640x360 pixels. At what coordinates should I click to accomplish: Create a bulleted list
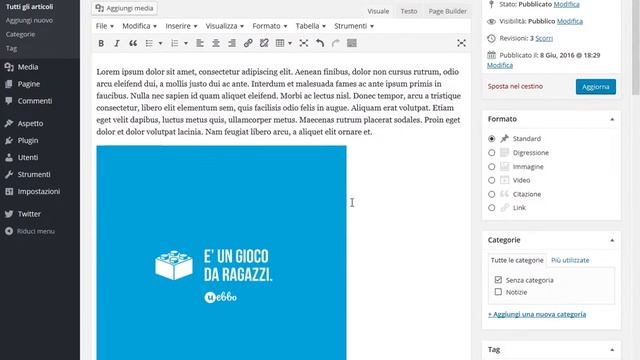pos(149,43)
